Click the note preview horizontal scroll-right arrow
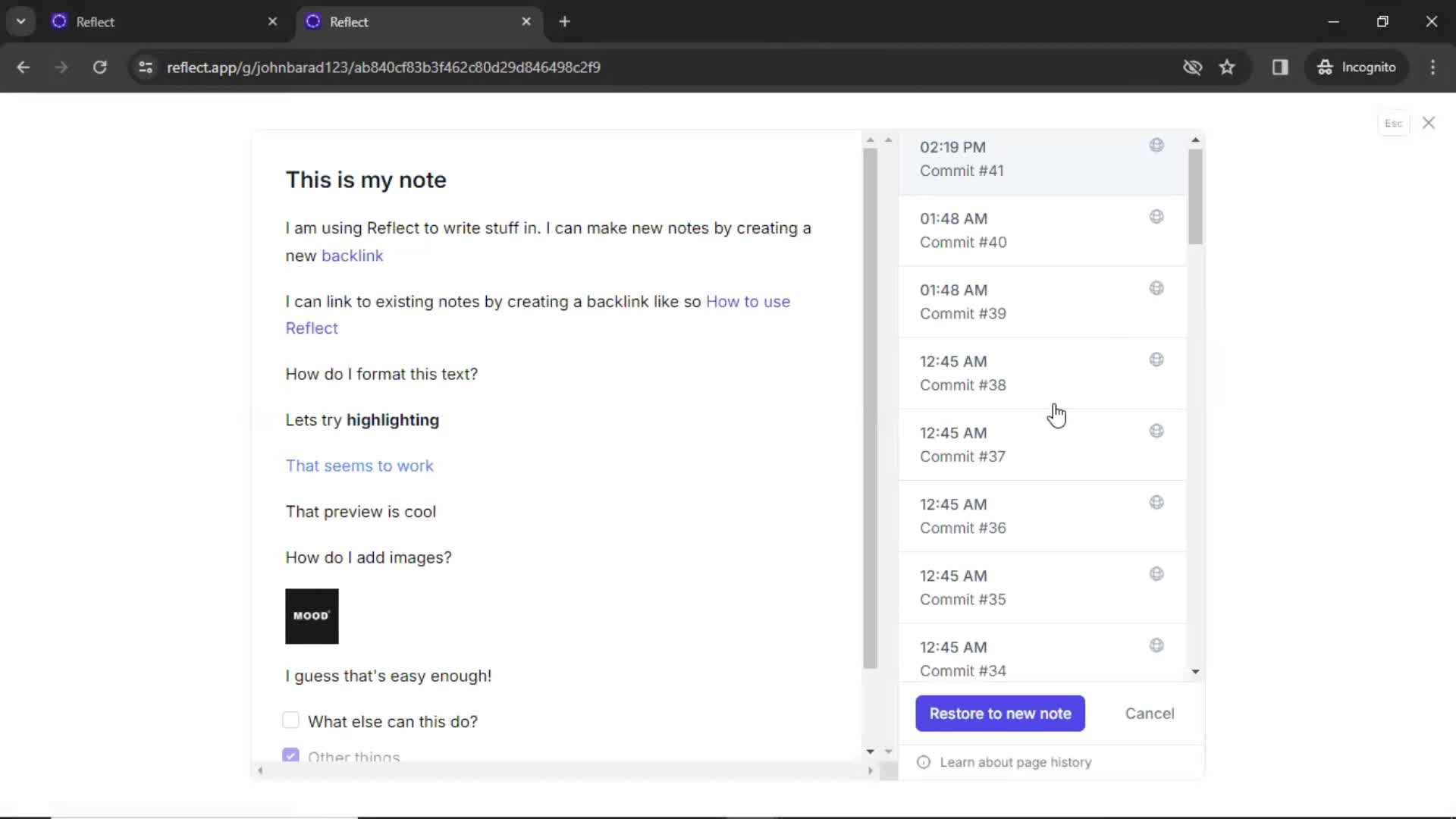 (x=870, y=770)
